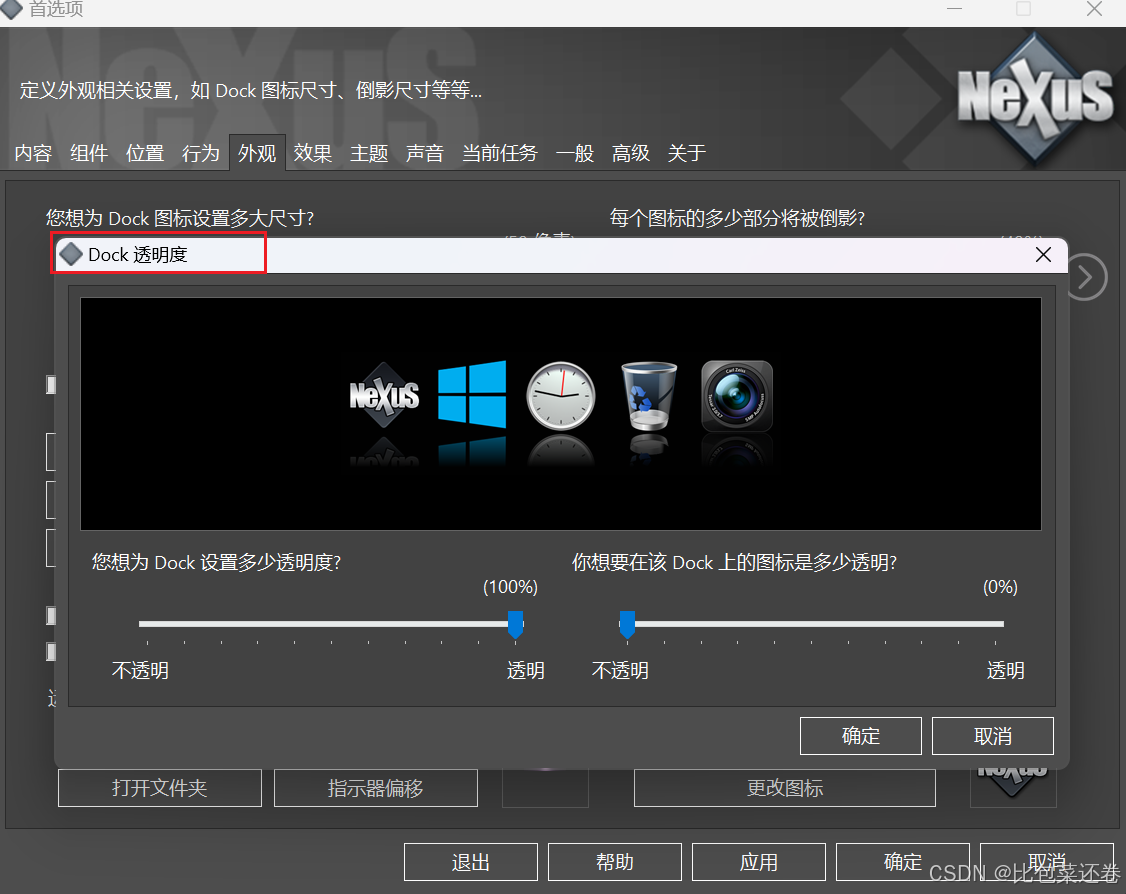Click the icon transparency slider thumb
The image size is (1126, 894).
click(x=627, y=624)
